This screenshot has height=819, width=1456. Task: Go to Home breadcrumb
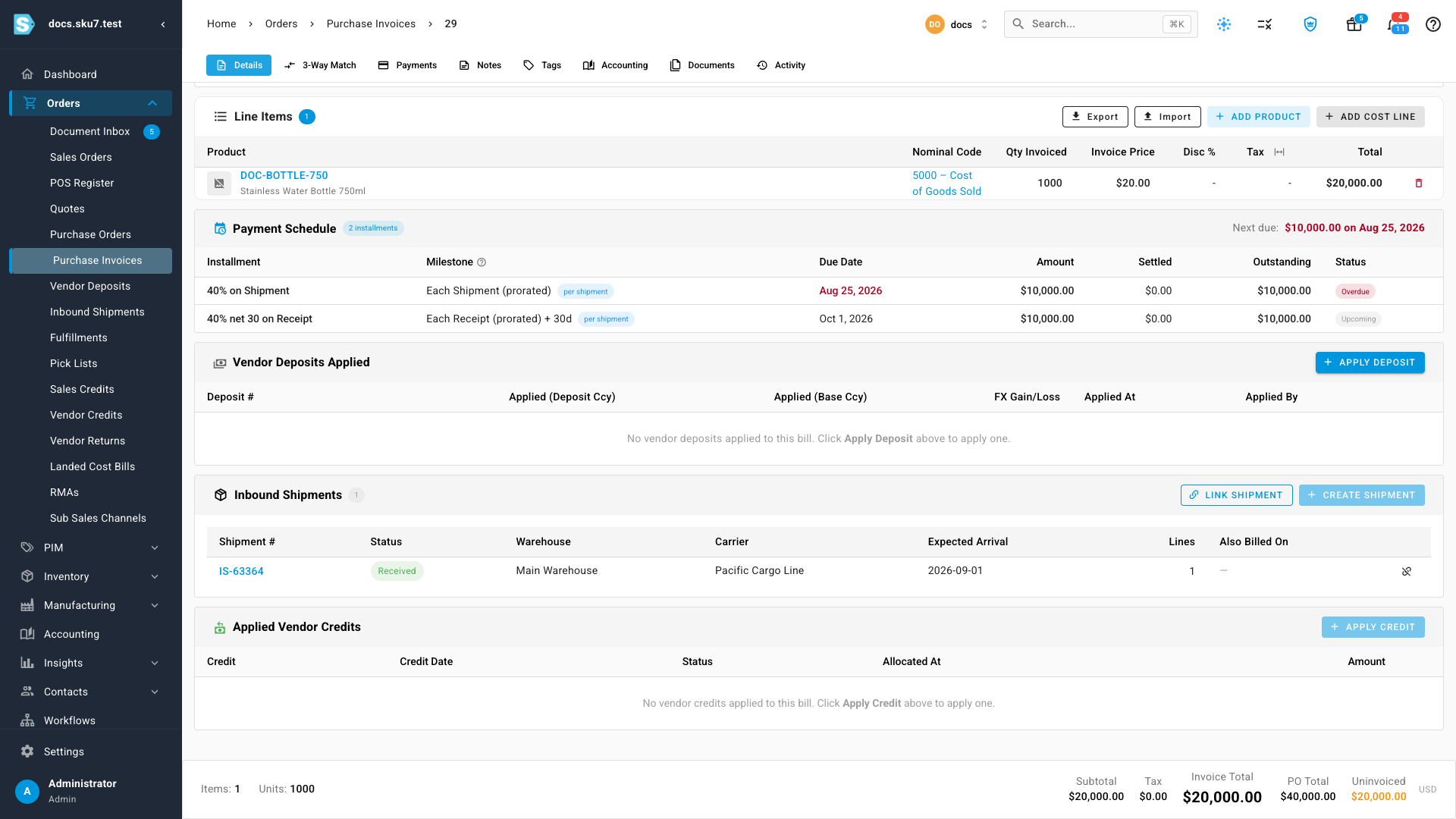coord(221,24)
